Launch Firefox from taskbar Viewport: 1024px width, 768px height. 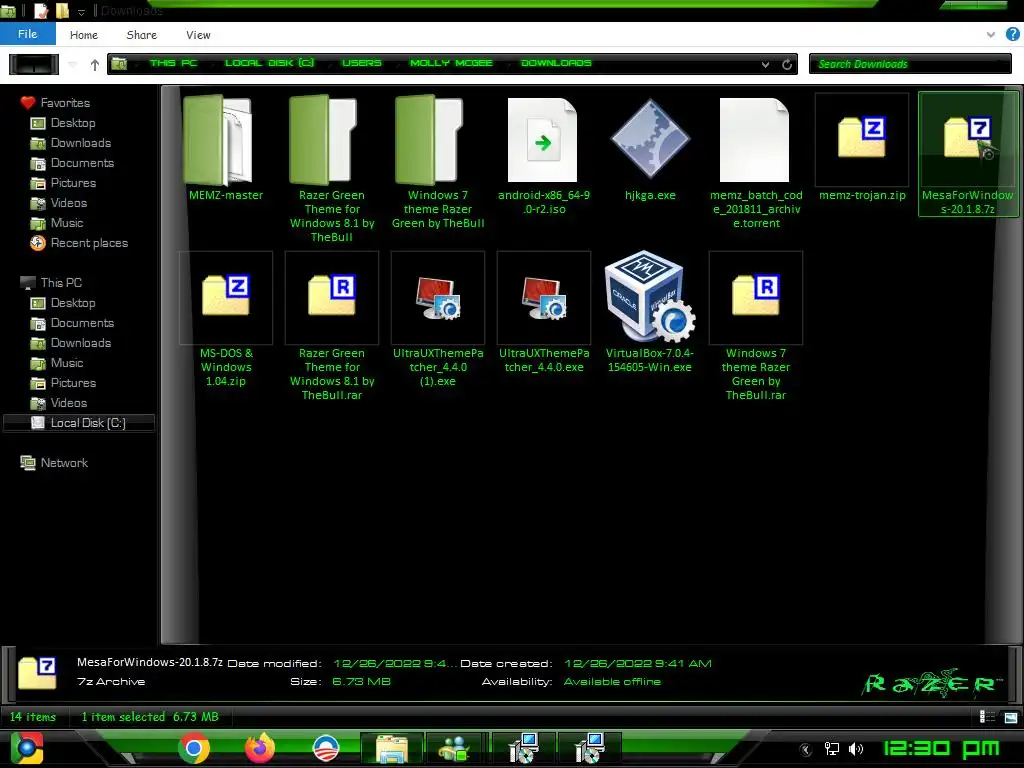(259, 748)
